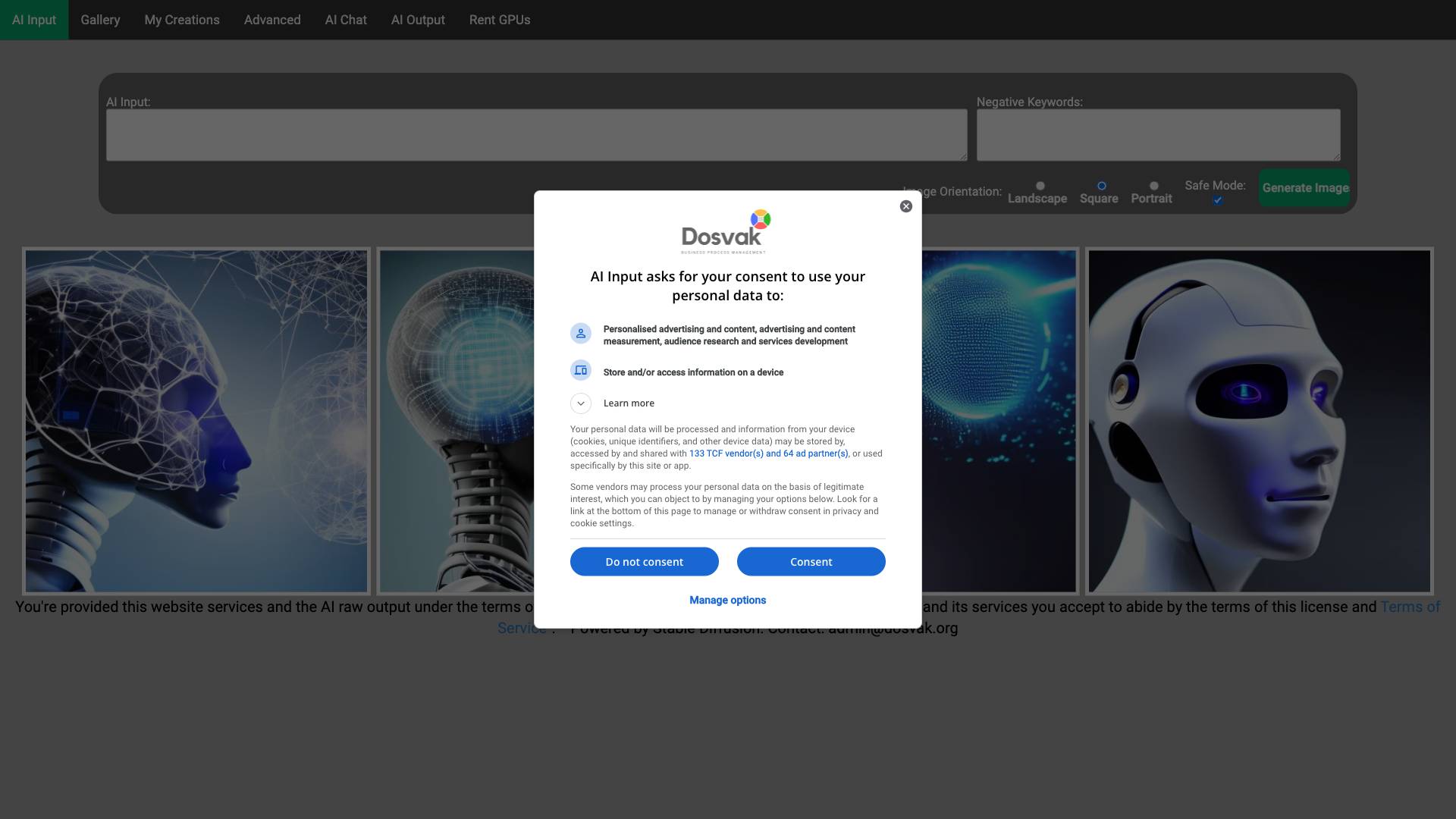1456x819 pixels.
Task: Open the white robot head thumbnail
Action: 1259,422
